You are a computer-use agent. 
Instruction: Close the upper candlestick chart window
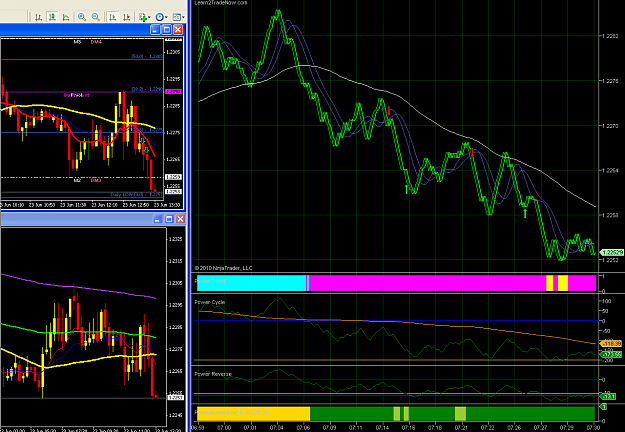tap(178, 29)
